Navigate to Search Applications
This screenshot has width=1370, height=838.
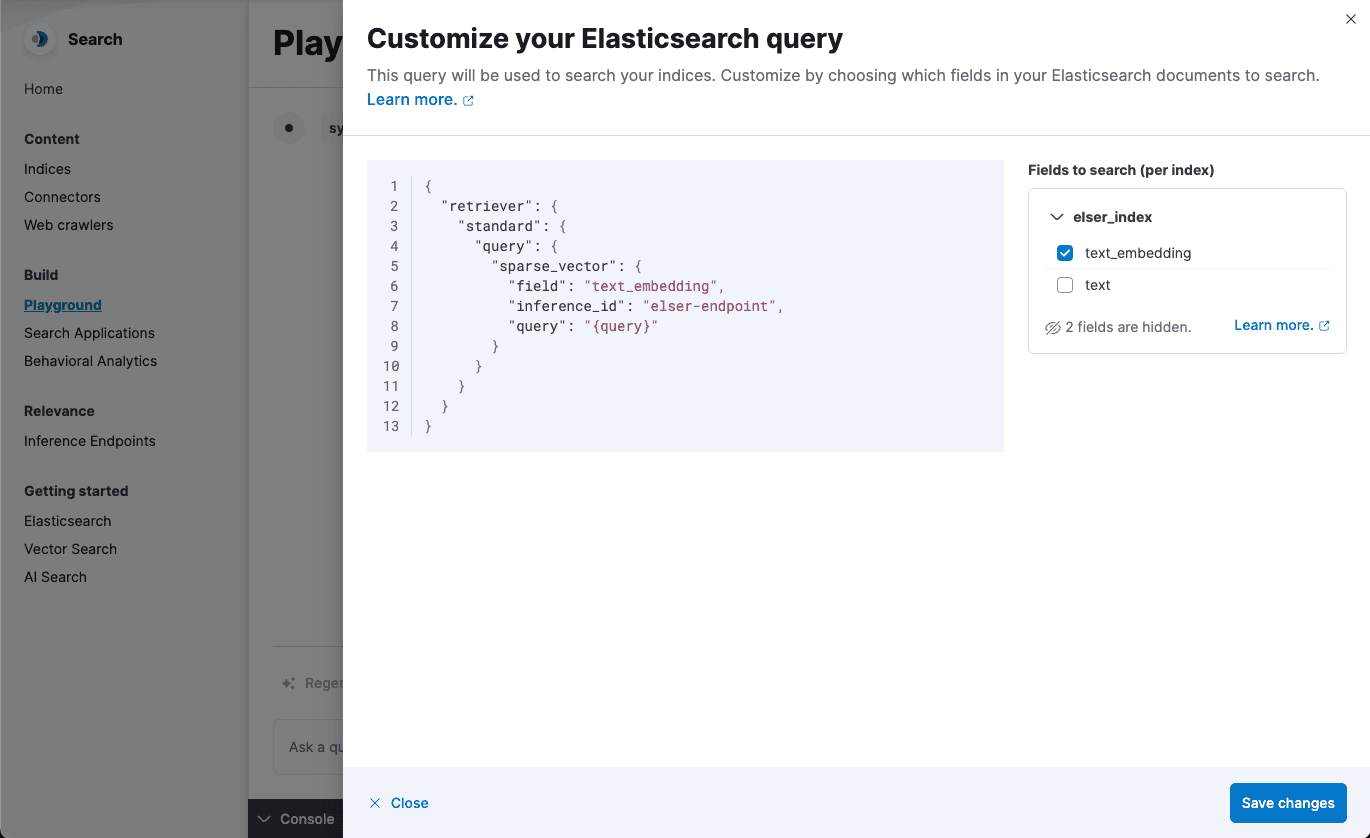click(x=89, y=333)
